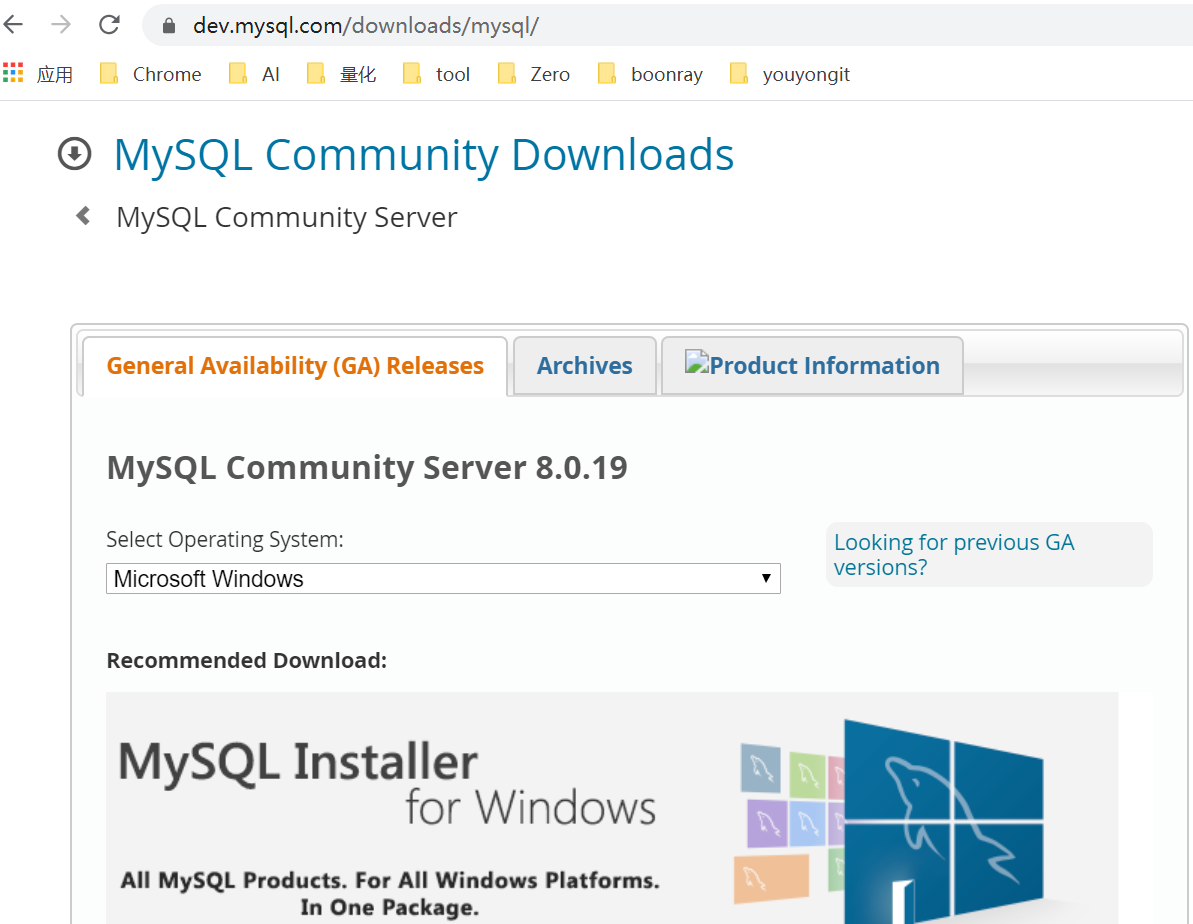Click the browser forward arrow
This screenshot has height=924, width=1193.
coord(61,25)
